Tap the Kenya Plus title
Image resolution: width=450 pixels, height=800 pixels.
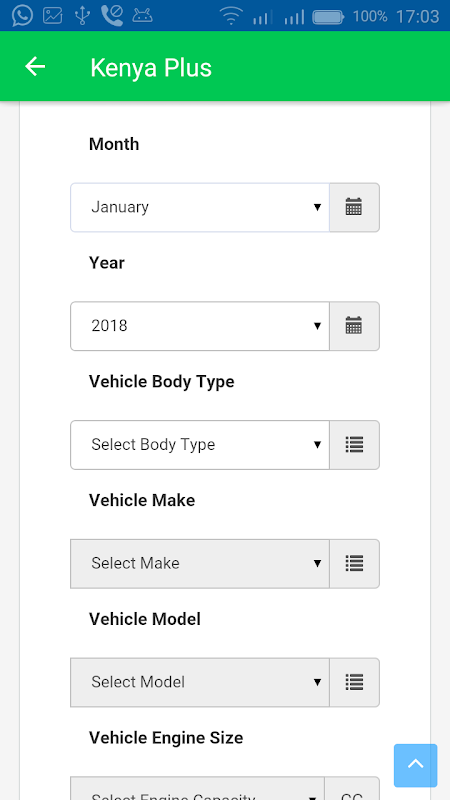tap(151, 68)
